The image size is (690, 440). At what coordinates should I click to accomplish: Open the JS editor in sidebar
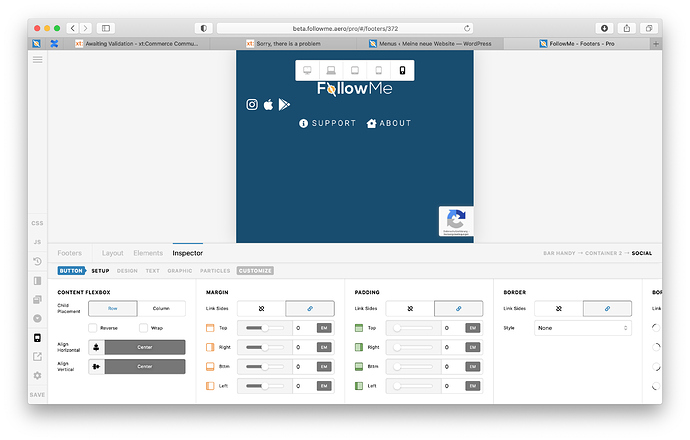(37, 242)
